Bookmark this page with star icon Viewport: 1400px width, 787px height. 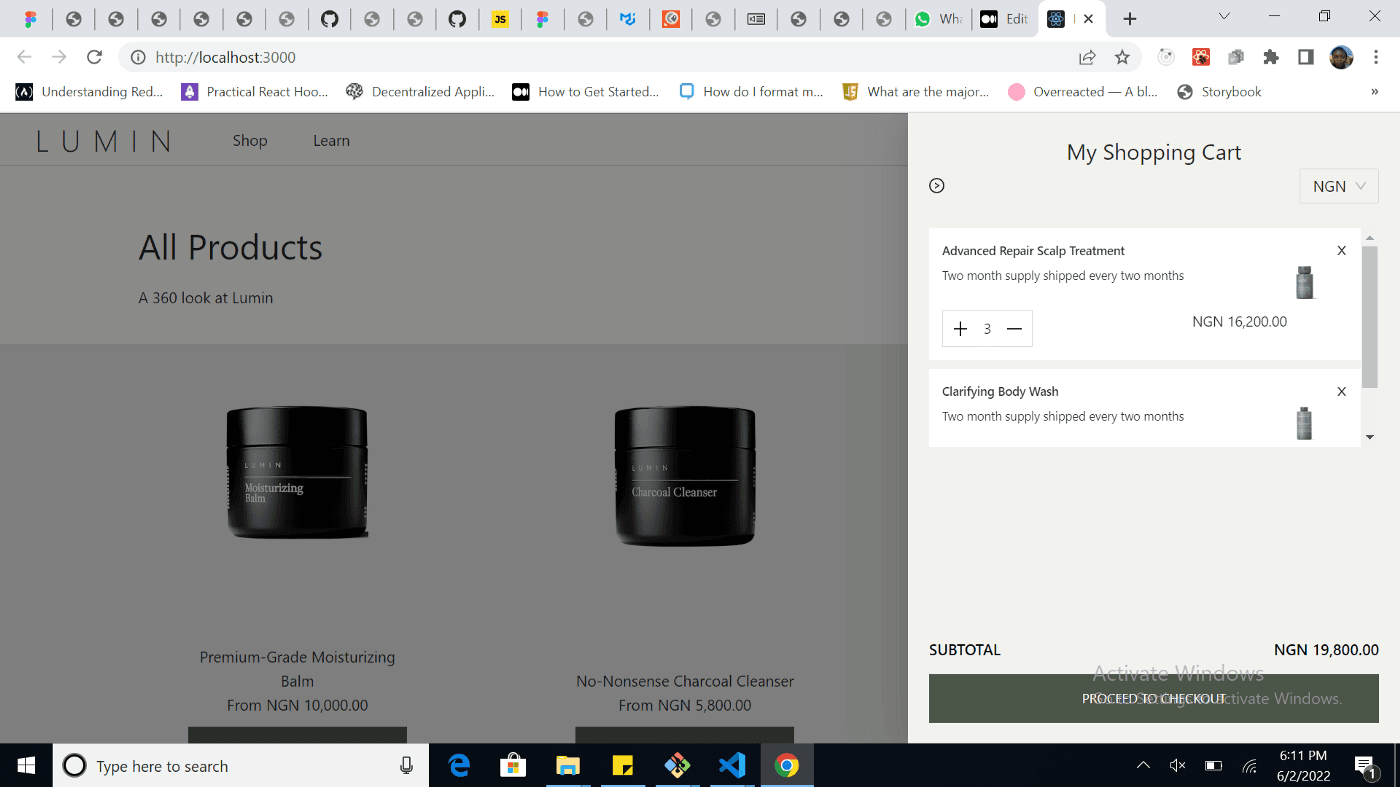tap(1122, 58)
